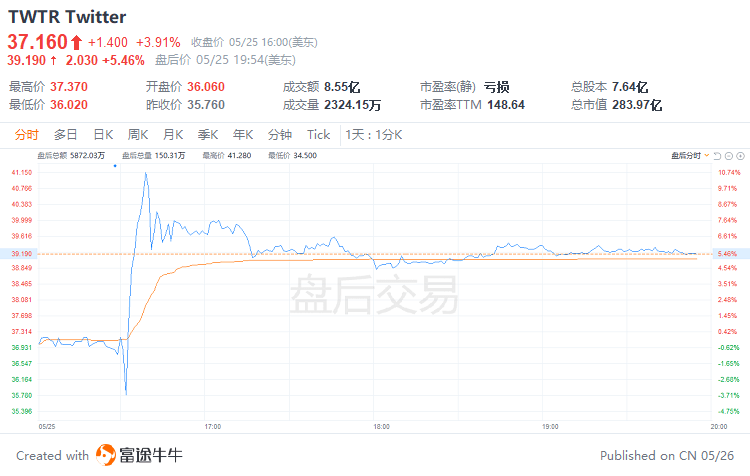Click the 10.74% percent axis label
750x476 pixels.
[729, 172]
